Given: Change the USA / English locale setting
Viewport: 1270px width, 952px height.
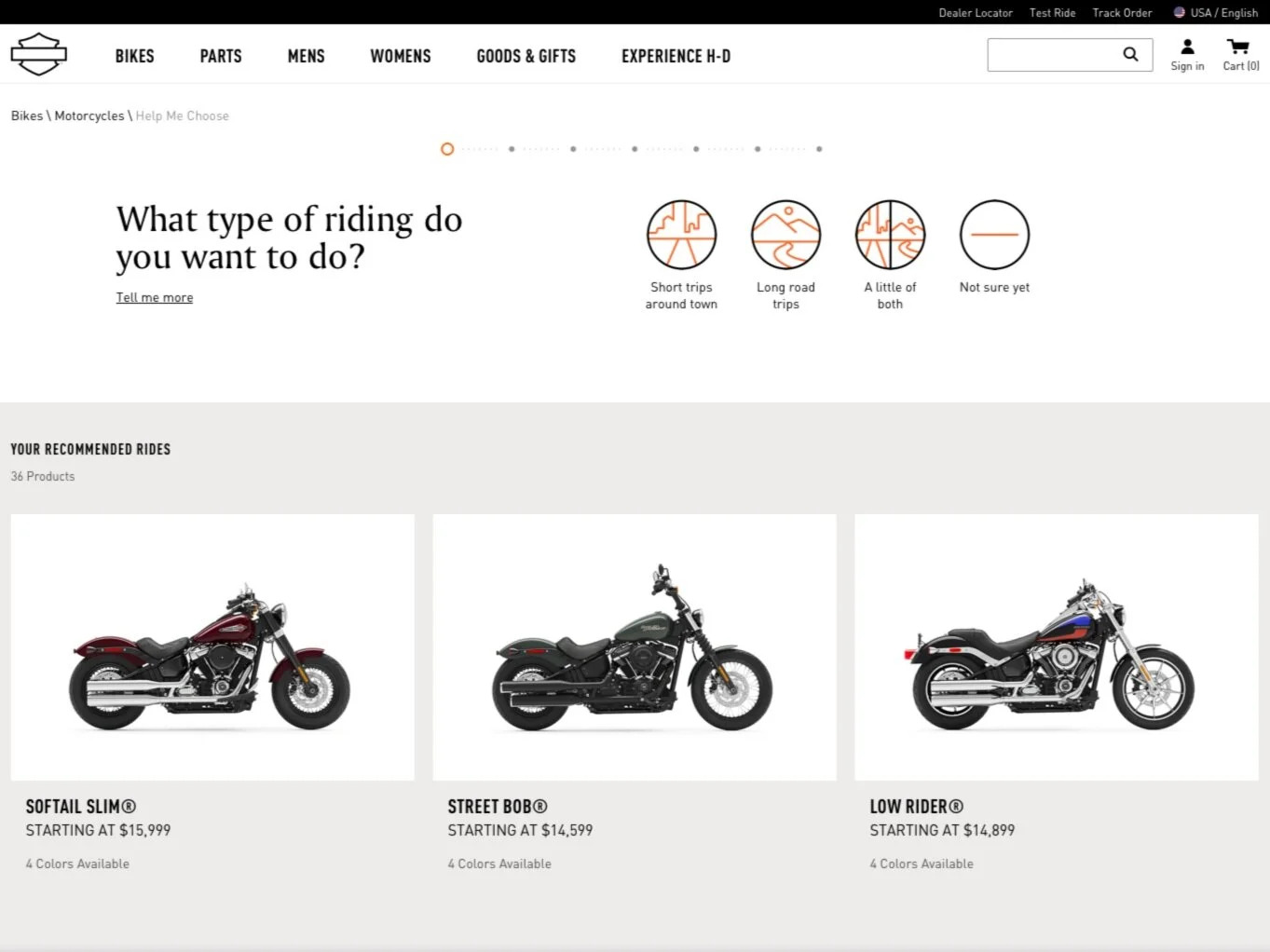Looking at the screenshot, I should point(1216,13).
